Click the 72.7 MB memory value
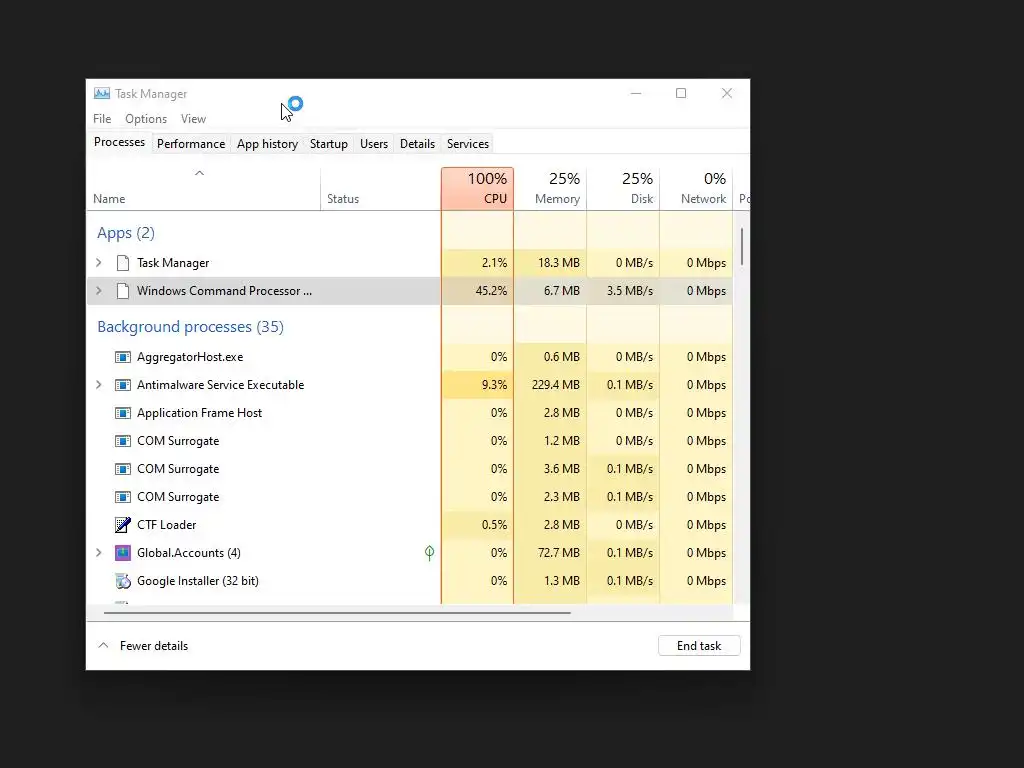 pos(559,552)
